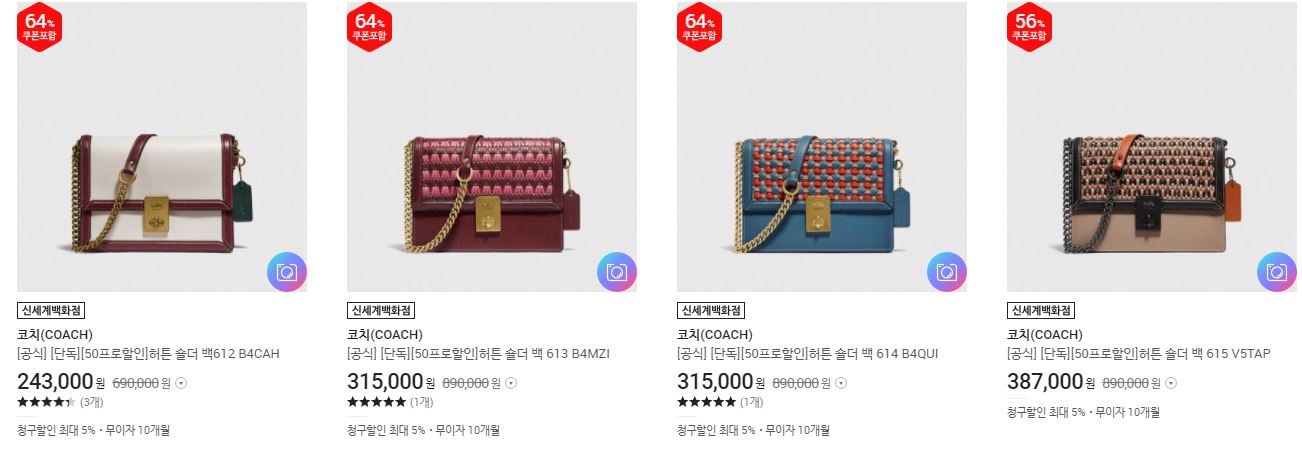Click 56% coupon badge on taupe bag
This screenshot has height=464, width=1302.
click(x=1030, y=26)
